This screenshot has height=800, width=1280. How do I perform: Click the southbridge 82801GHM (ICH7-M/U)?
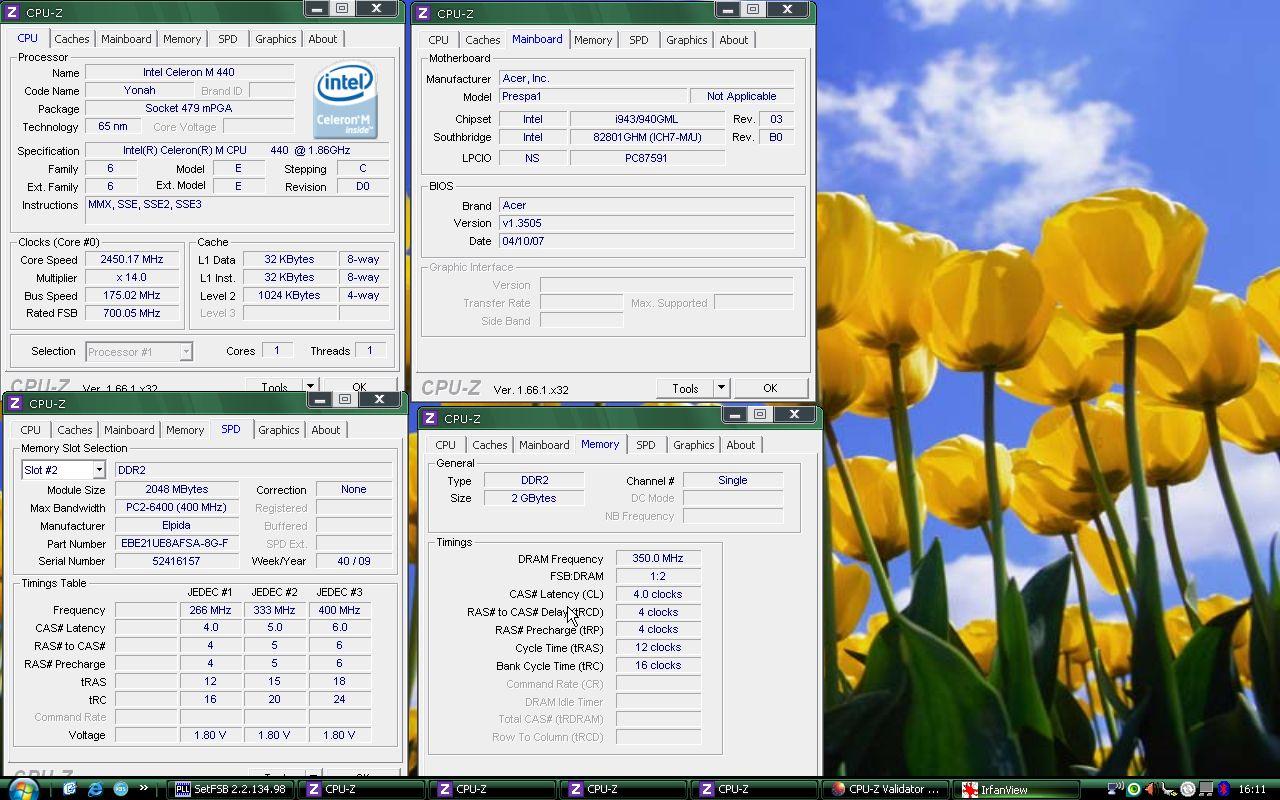(x=647, y=137)
